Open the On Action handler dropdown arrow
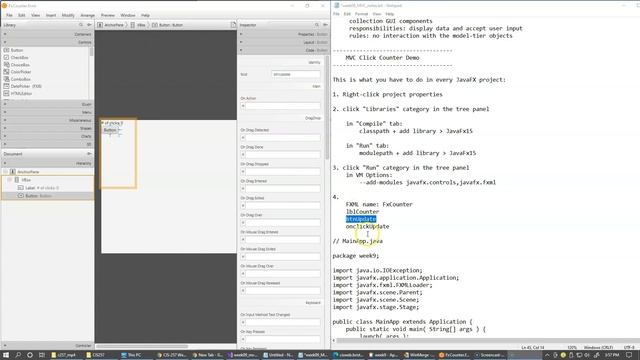The height and width of the screenshot is (360, 640). point(243,106)
